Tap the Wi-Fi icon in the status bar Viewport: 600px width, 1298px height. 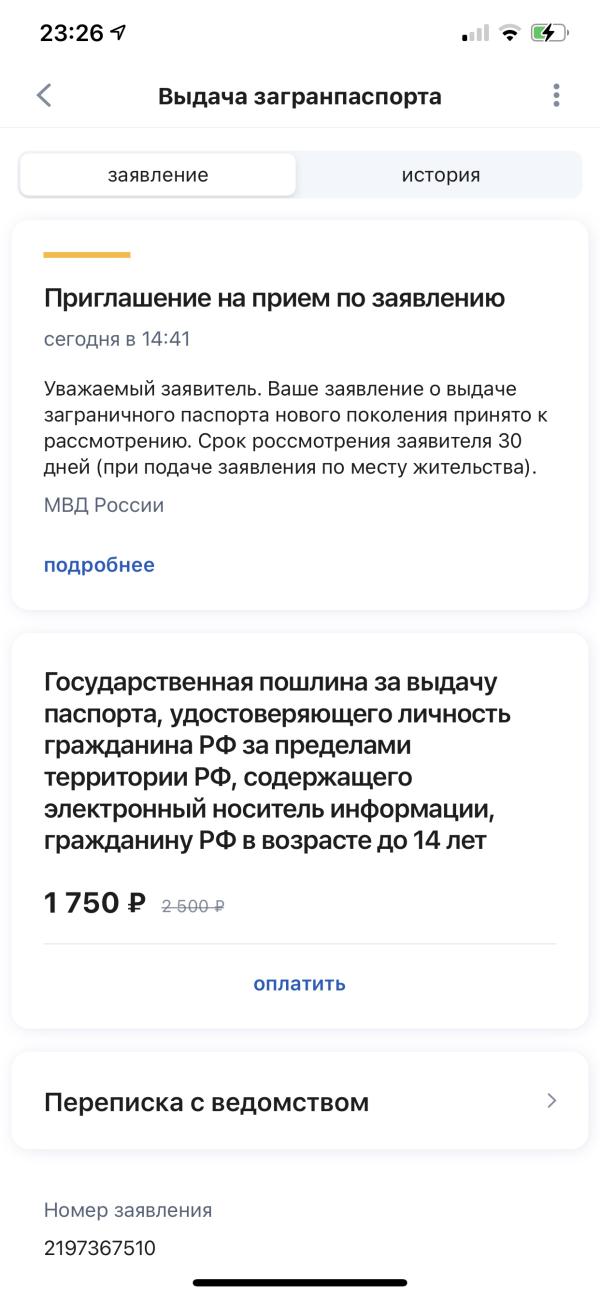(x=512, y=30)
